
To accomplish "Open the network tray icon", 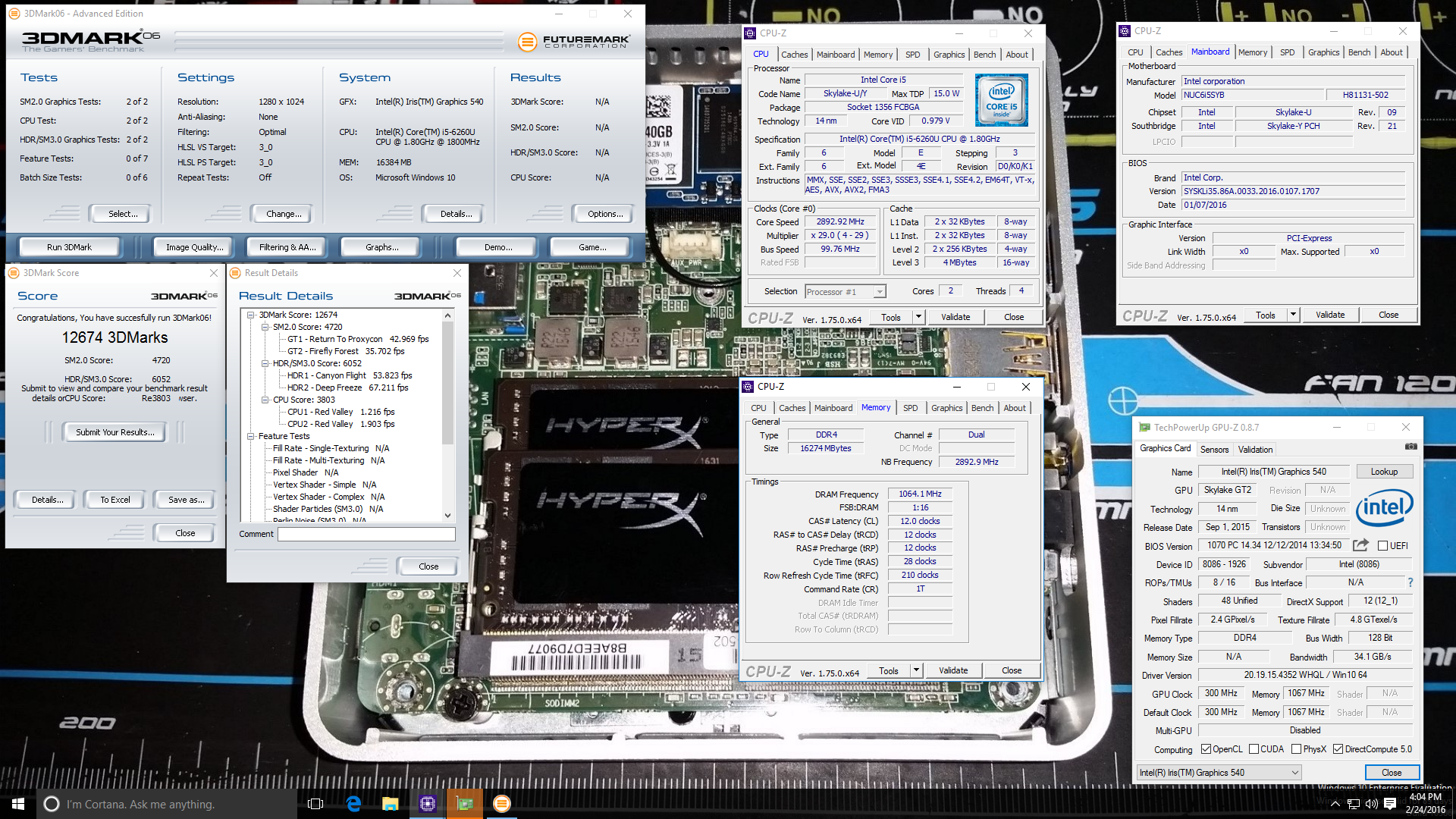I will click(x=1353, y=805).
